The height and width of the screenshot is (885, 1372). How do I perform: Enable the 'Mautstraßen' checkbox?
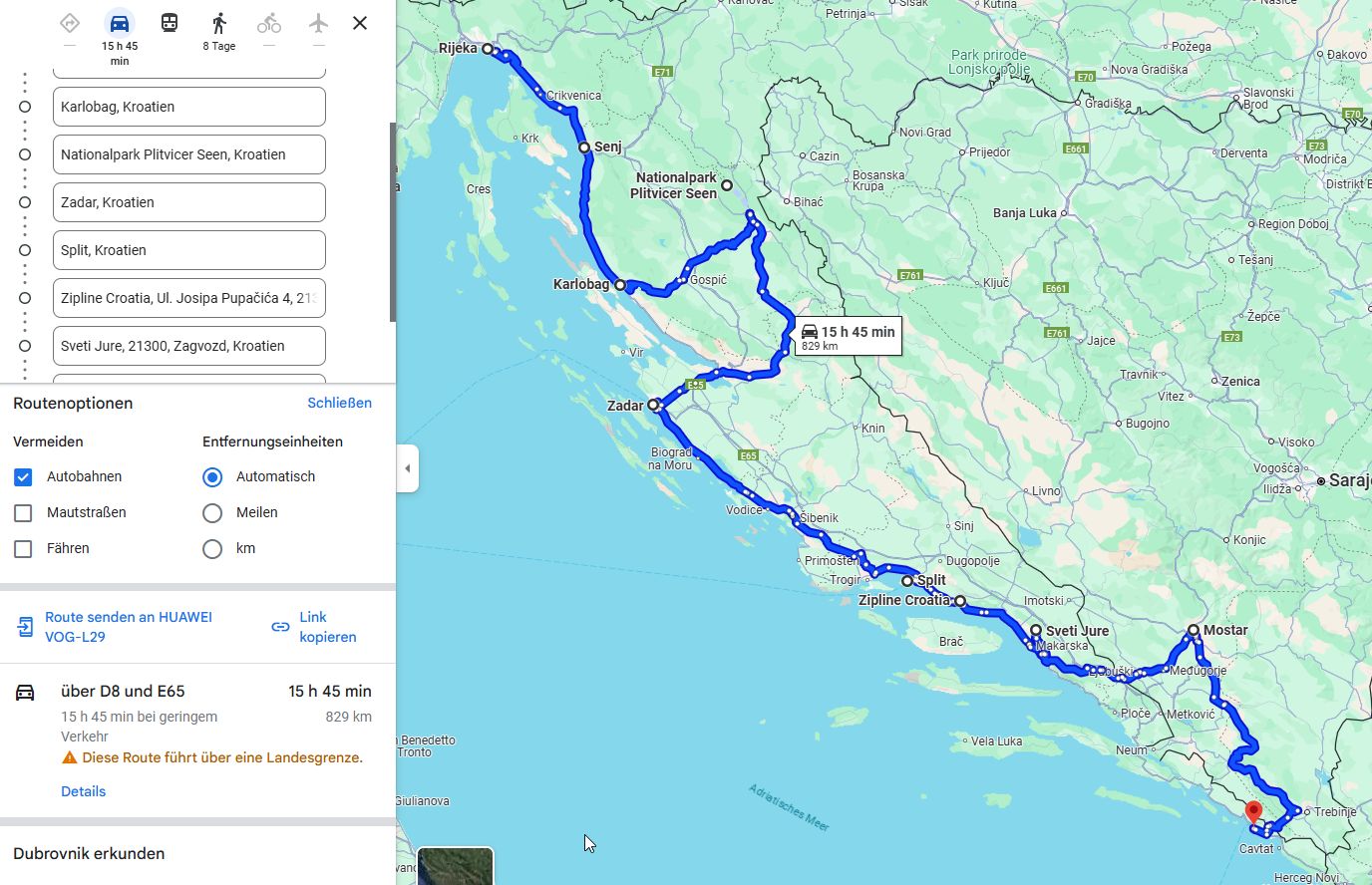point(22,512)
